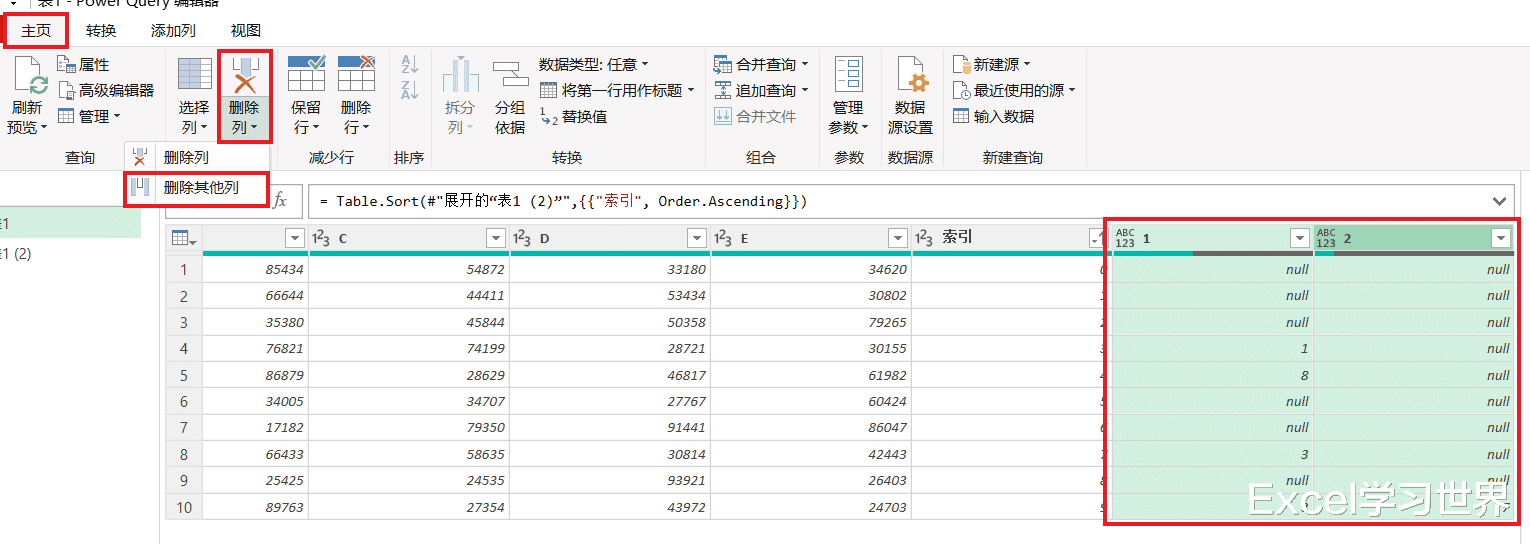
Task: Click the column E data type icon
Action: (724, 238)
